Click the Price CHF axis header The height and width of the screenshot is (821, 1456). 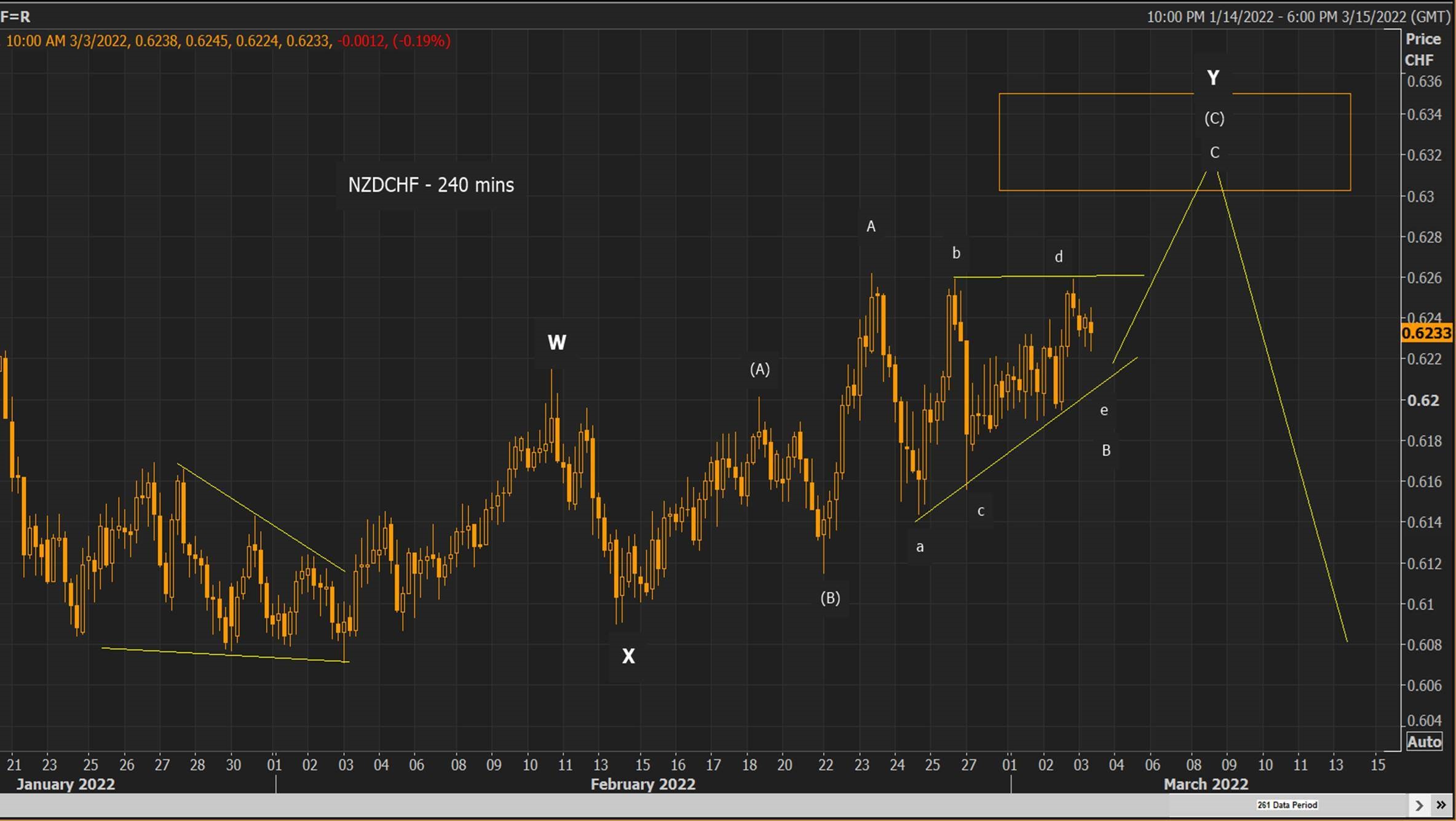[1422, 49]
